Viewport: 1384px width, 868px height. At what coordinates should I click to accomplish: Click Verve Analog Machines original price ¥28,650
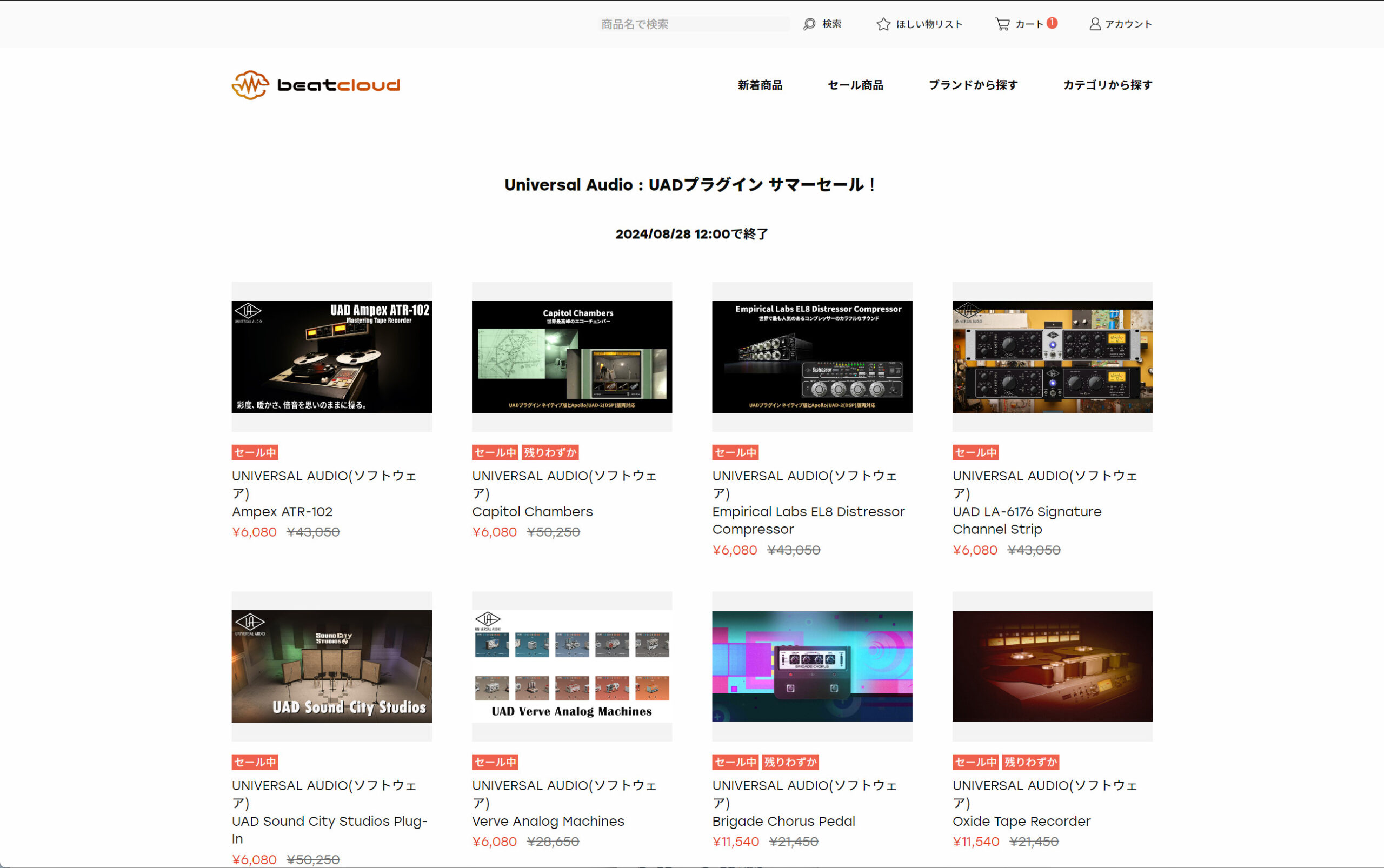[x=553, y=842]
